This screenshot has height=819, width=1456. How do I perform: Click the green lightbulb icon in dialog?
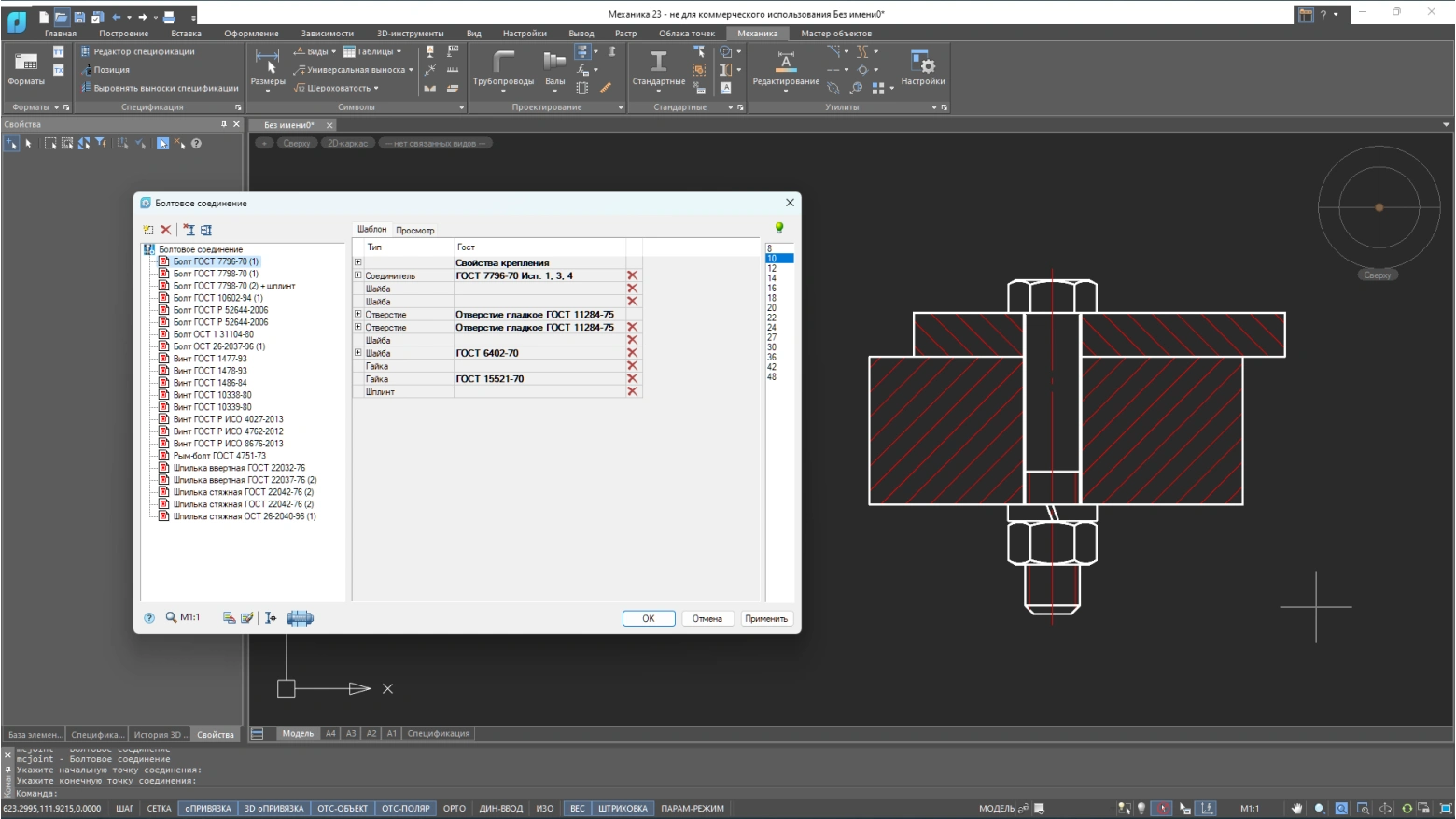[x=779, y=228]
